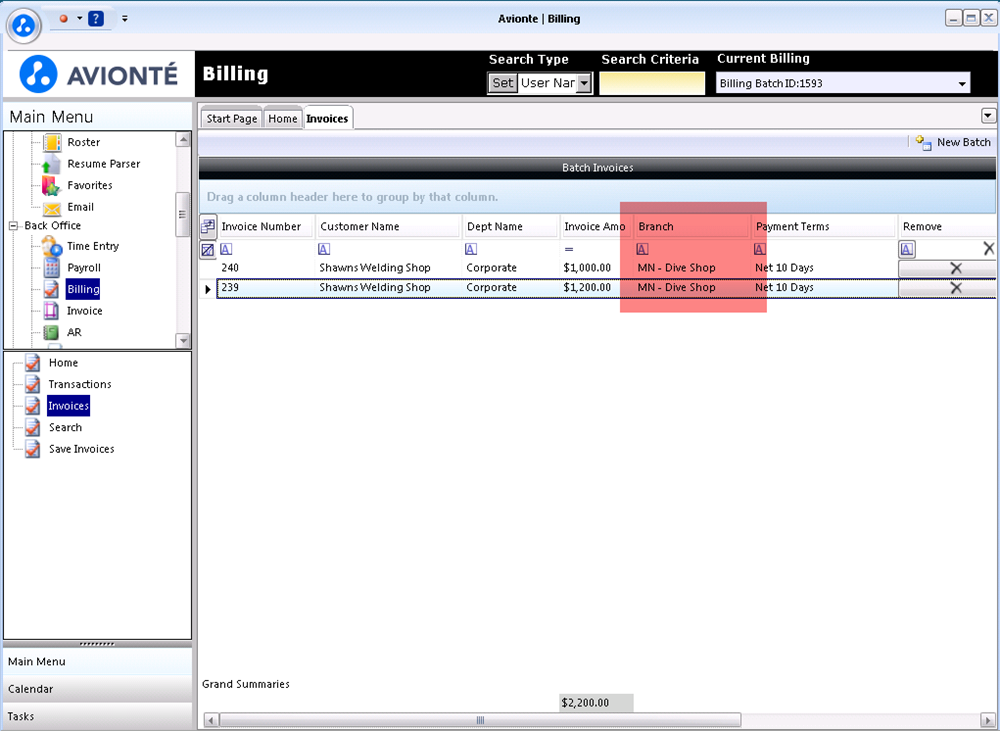The height and width of the screenshot is (731, 1000).
Task: Open the Tasks navigation pane
Action: 98,716
